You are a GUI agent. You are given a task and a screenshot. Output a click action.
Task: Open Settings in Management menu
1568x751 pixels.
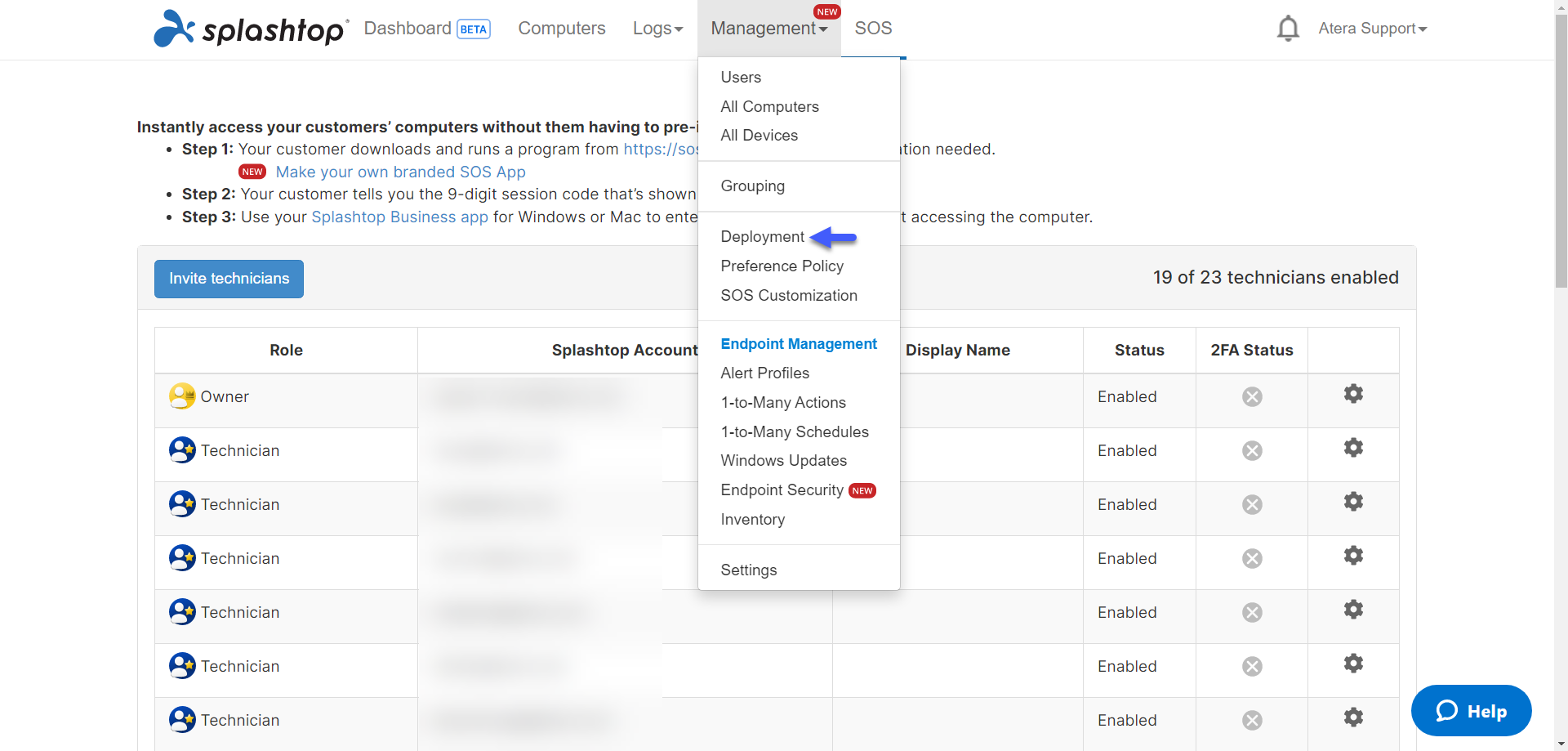click(x=748, y=570)
